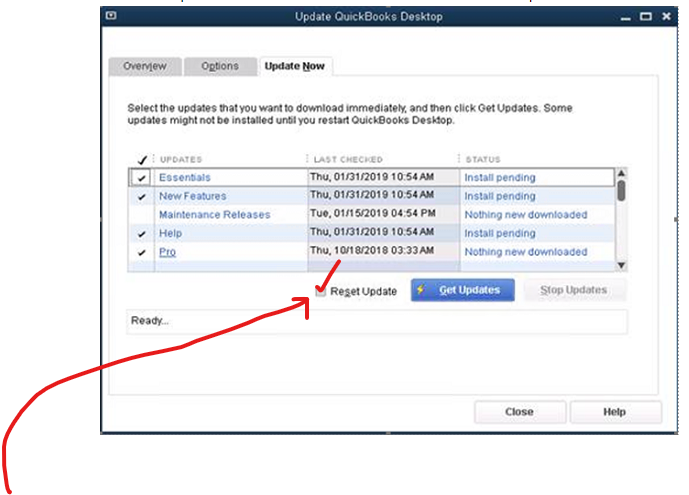Click the Help row last checked date cell
Viewport: 689px width, 495px height.
click(x=372, y=232)
